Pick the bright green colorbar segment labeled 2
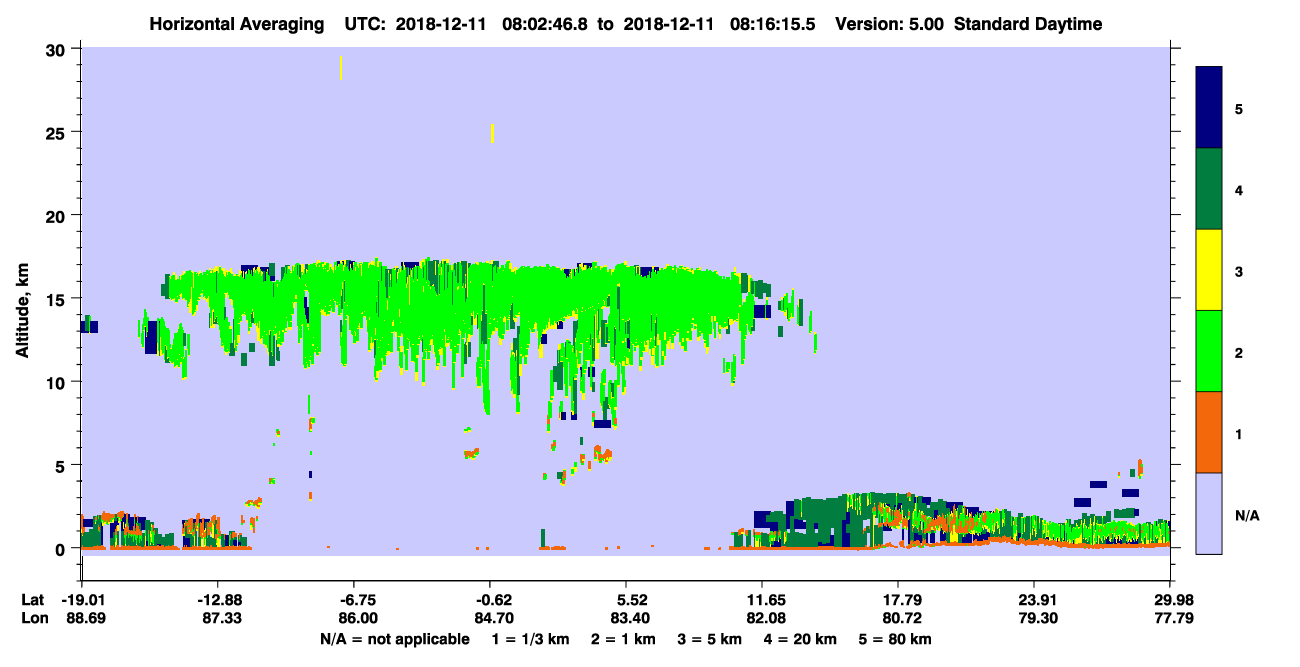Screen dimensions: 1300x667 click(x=1209, y=350)
